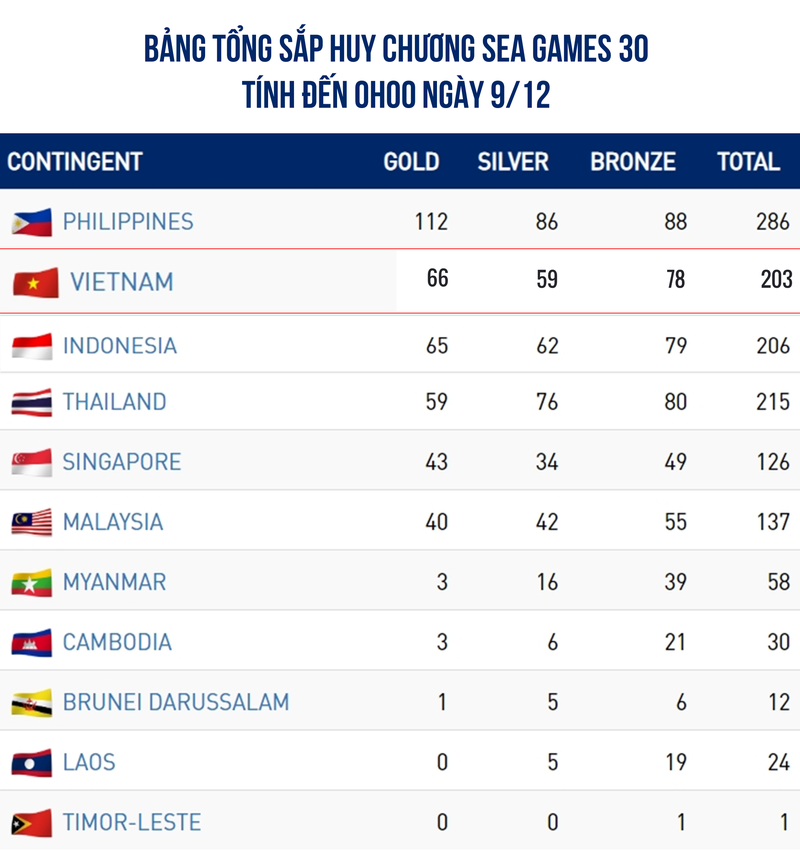The width and height of the screenshot is (800, 853).
Task: Open the PHILIPPINES contingent link
Action: click(128, 222)
